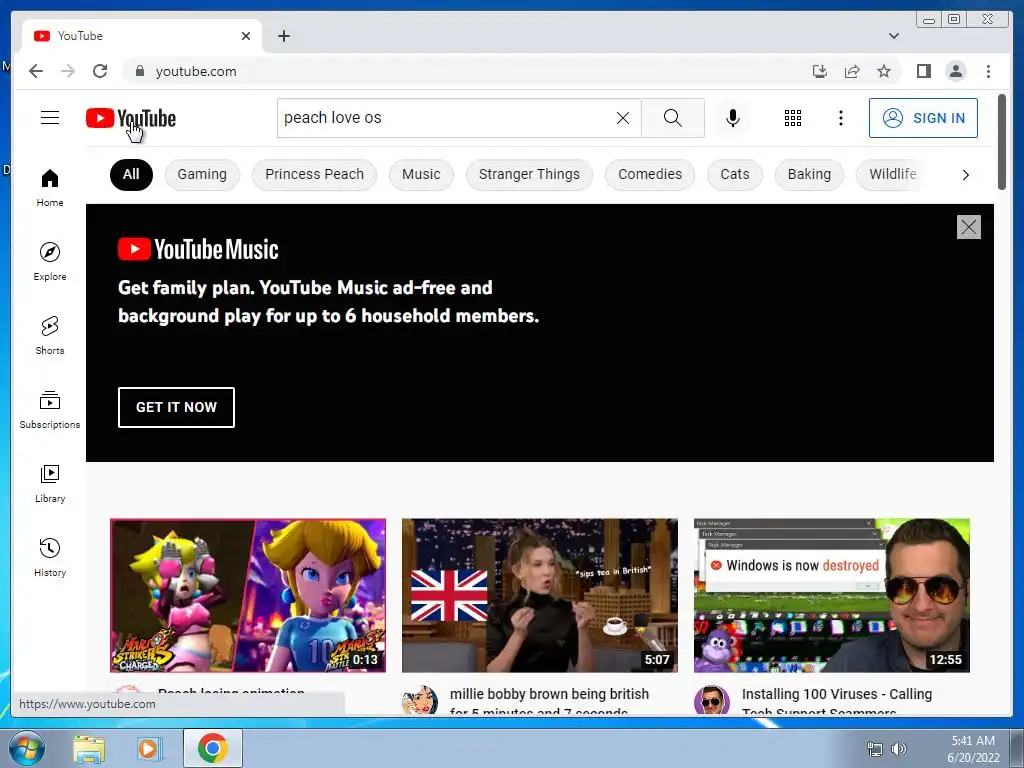Image resolution: width=1024 pixels, height=768 pixels.
Task: Dismiss the YouTube Music banner
Action: point(968,227)
